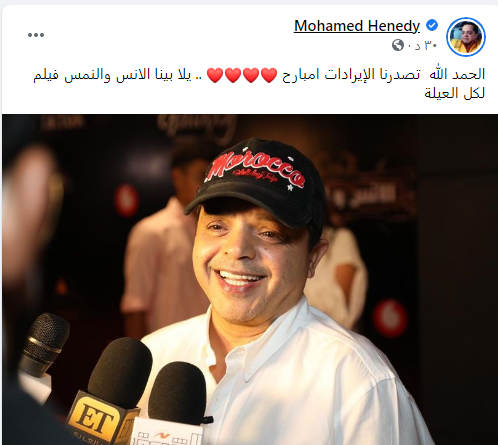
Task: Click the red heart emojis in caption
Action: (x=242, y=75)
